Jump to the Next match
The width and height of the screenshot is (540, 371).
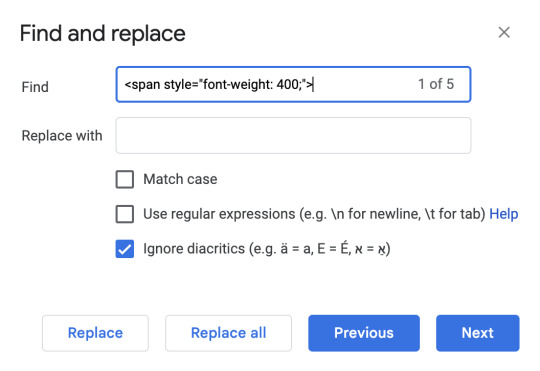pos(478,333)
